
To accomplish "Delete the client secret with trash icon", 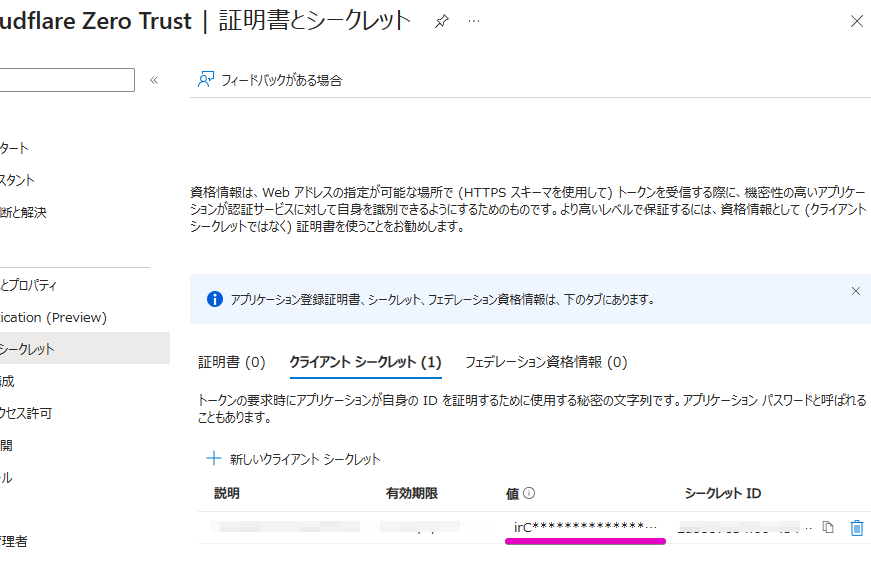I will [x=857, y=528].
